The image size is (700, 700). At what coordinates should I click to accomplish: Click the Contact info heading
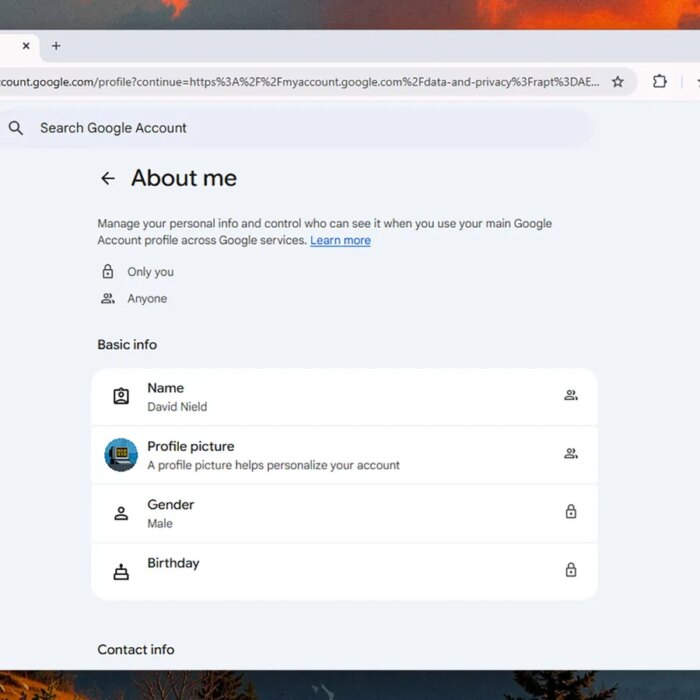coord(136,650)
